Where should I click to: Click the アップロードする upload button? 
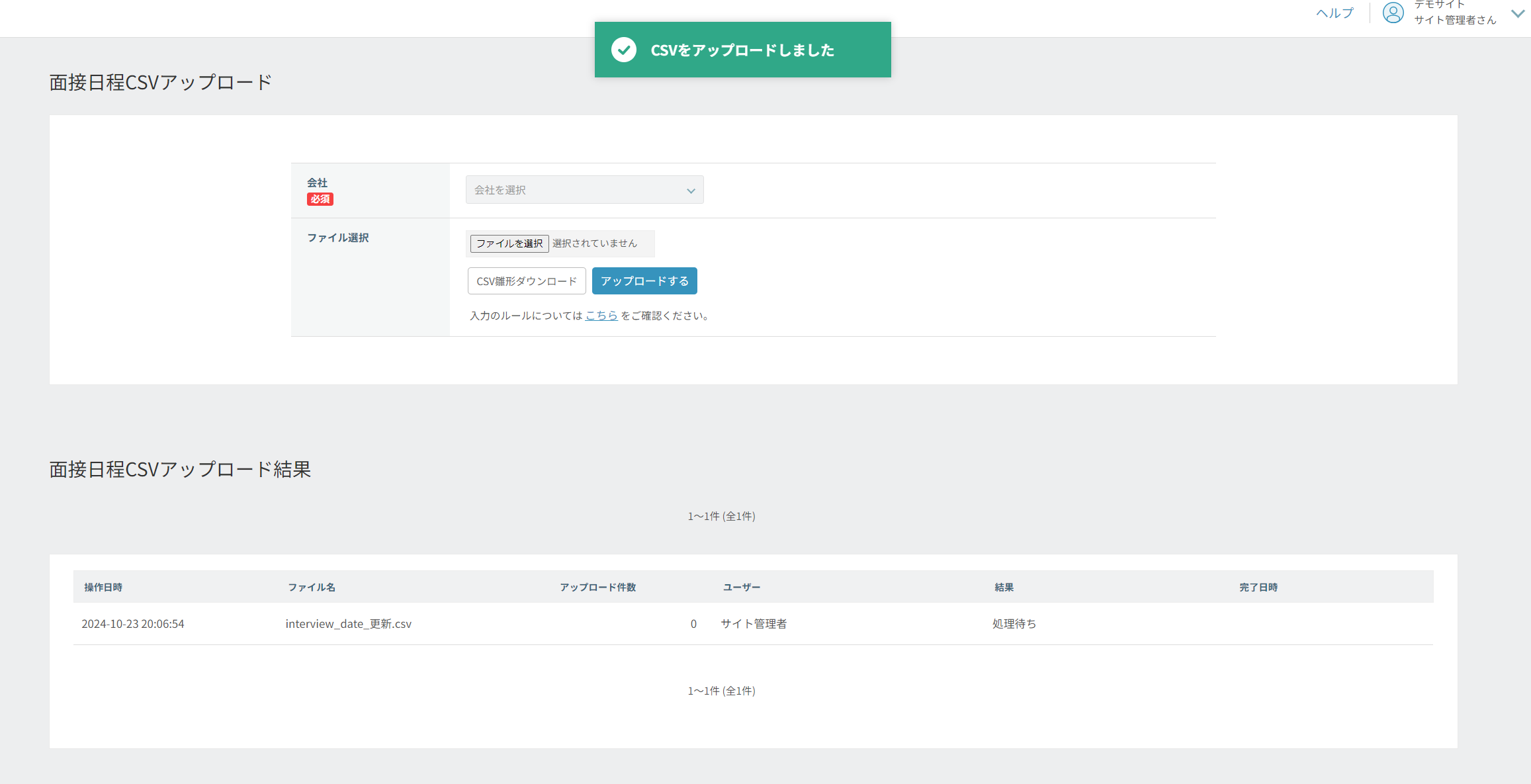pos(644,281)
